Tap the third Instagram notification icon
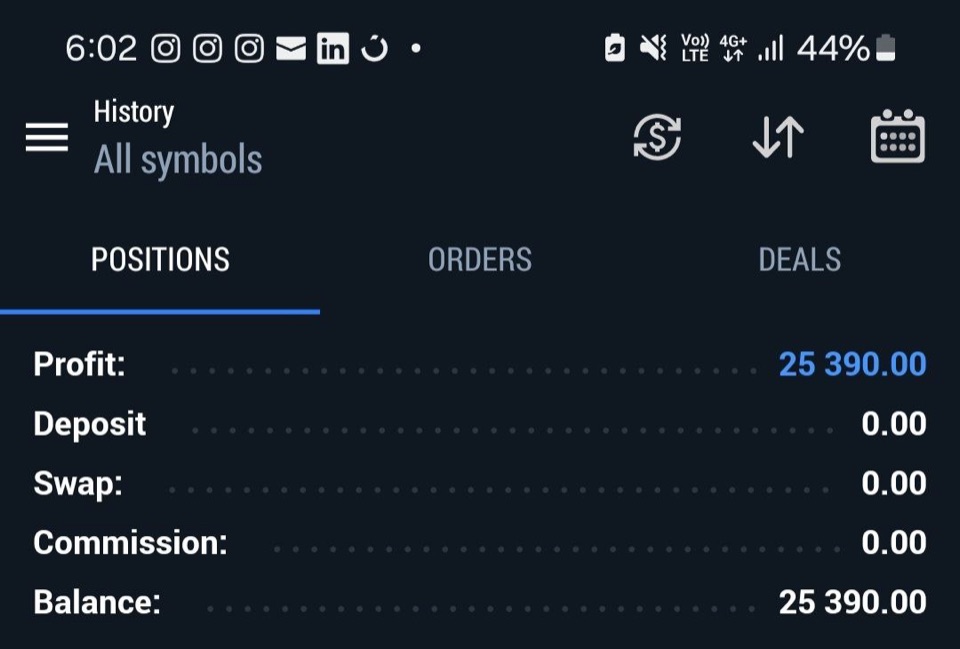The width and height of the screenshot is (960, 649). pos(249,48)
